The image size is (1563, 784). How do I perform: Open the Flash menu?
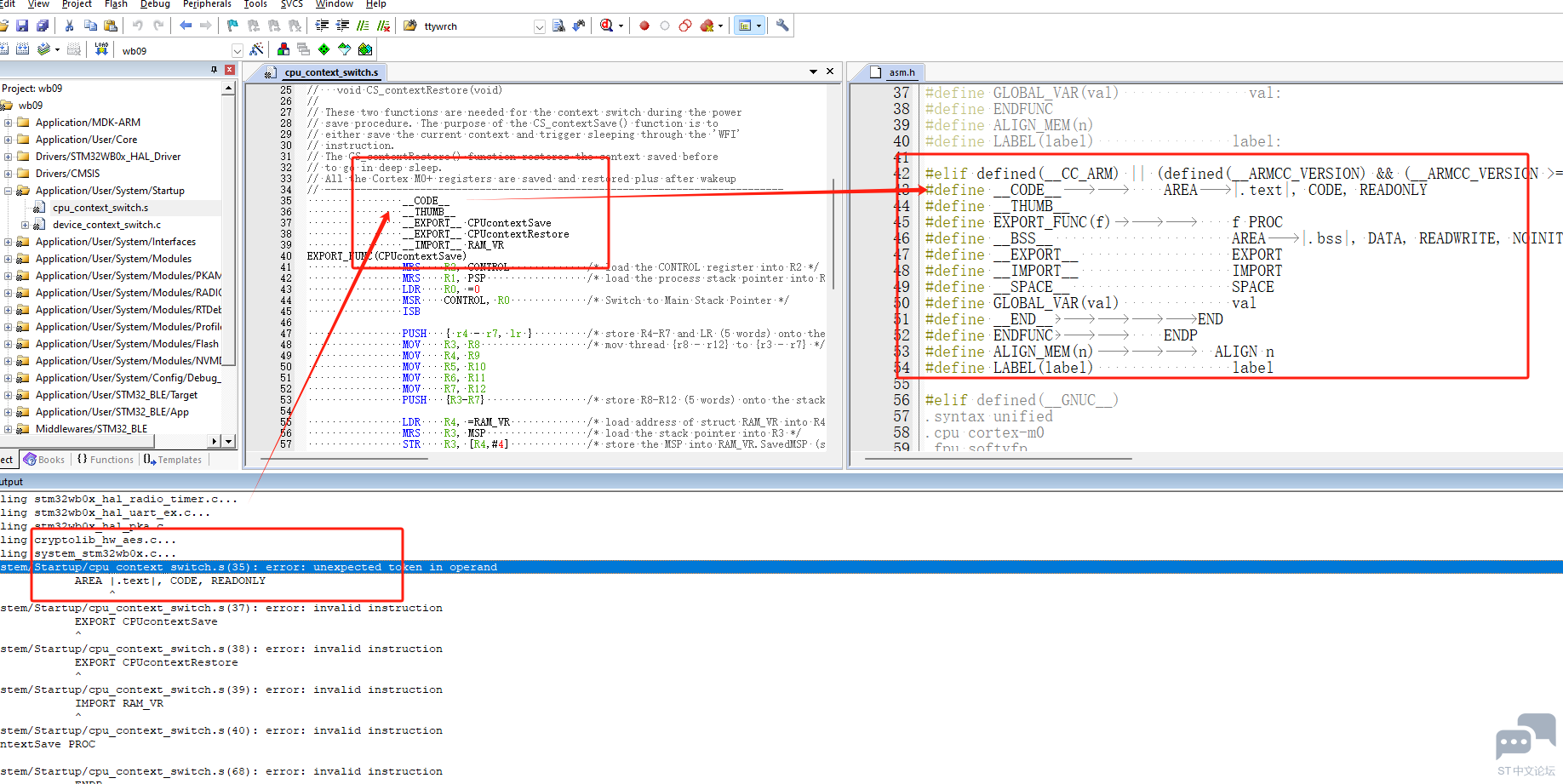(116, 4)
